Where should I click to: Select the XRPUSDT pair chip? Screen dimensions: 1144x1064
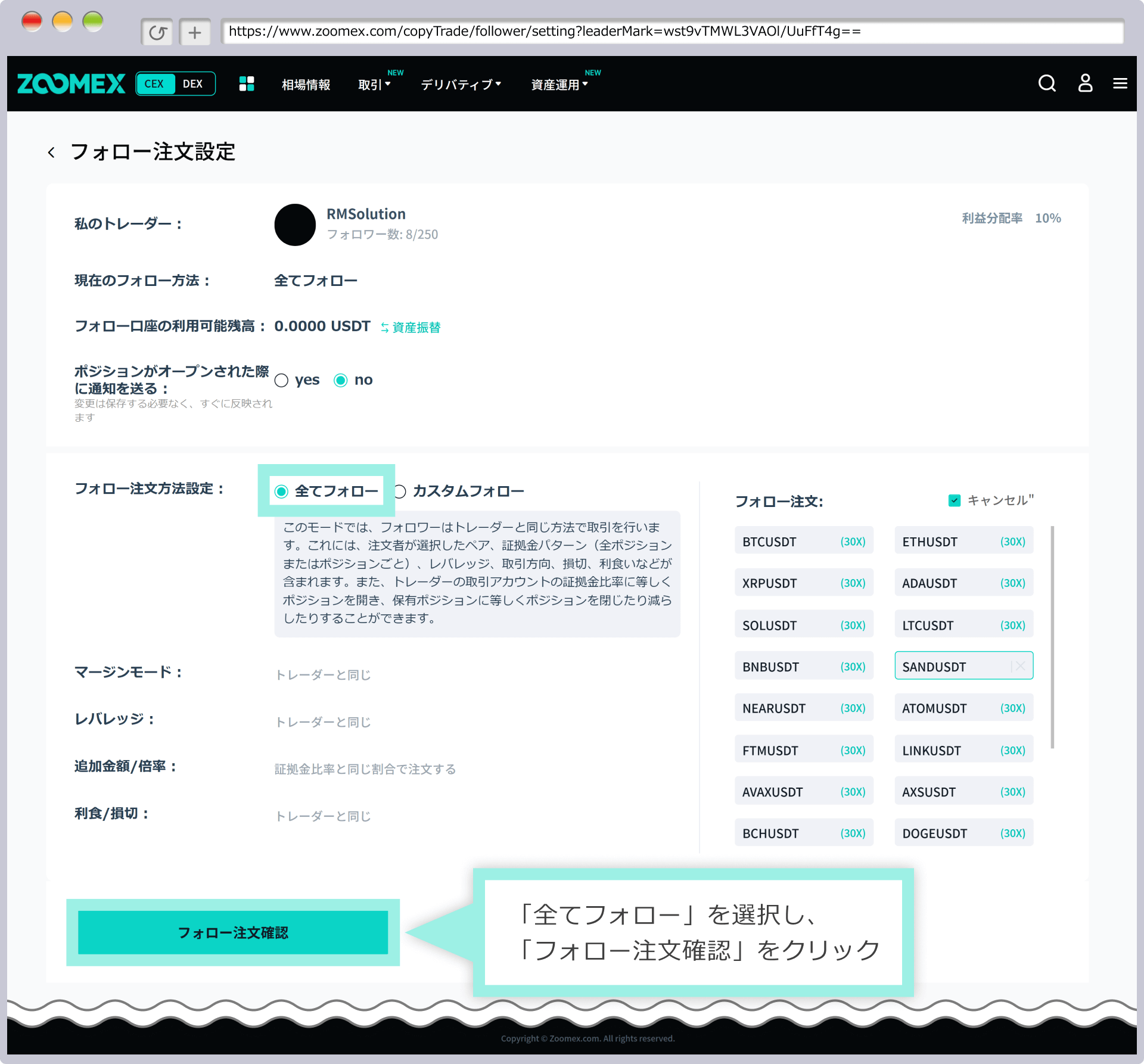(804, 583)
